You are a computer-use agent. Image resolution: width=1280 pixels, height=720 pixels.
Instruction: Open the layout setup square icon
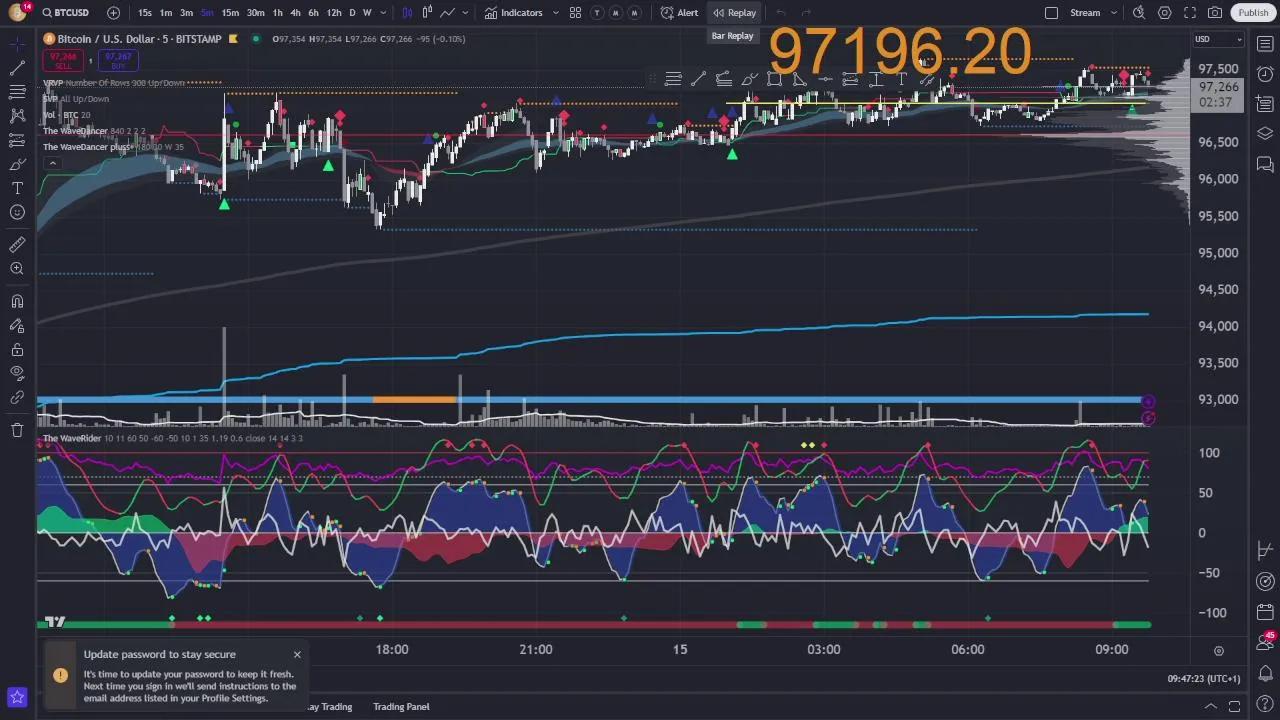pyautogui.click(x=1051, y=13)
